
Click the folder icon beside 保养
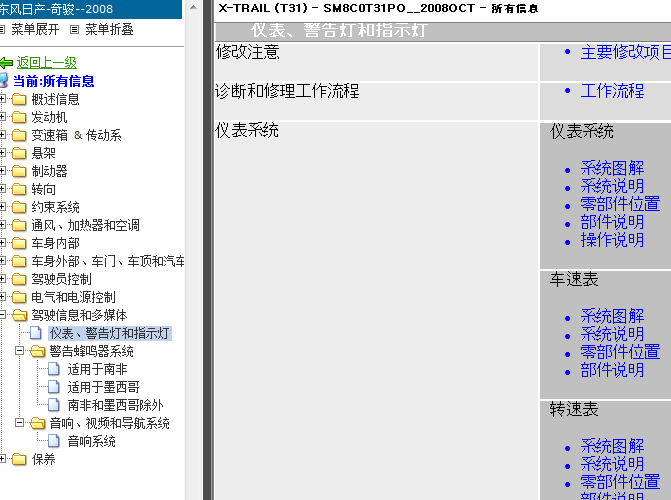pos(19,460)
